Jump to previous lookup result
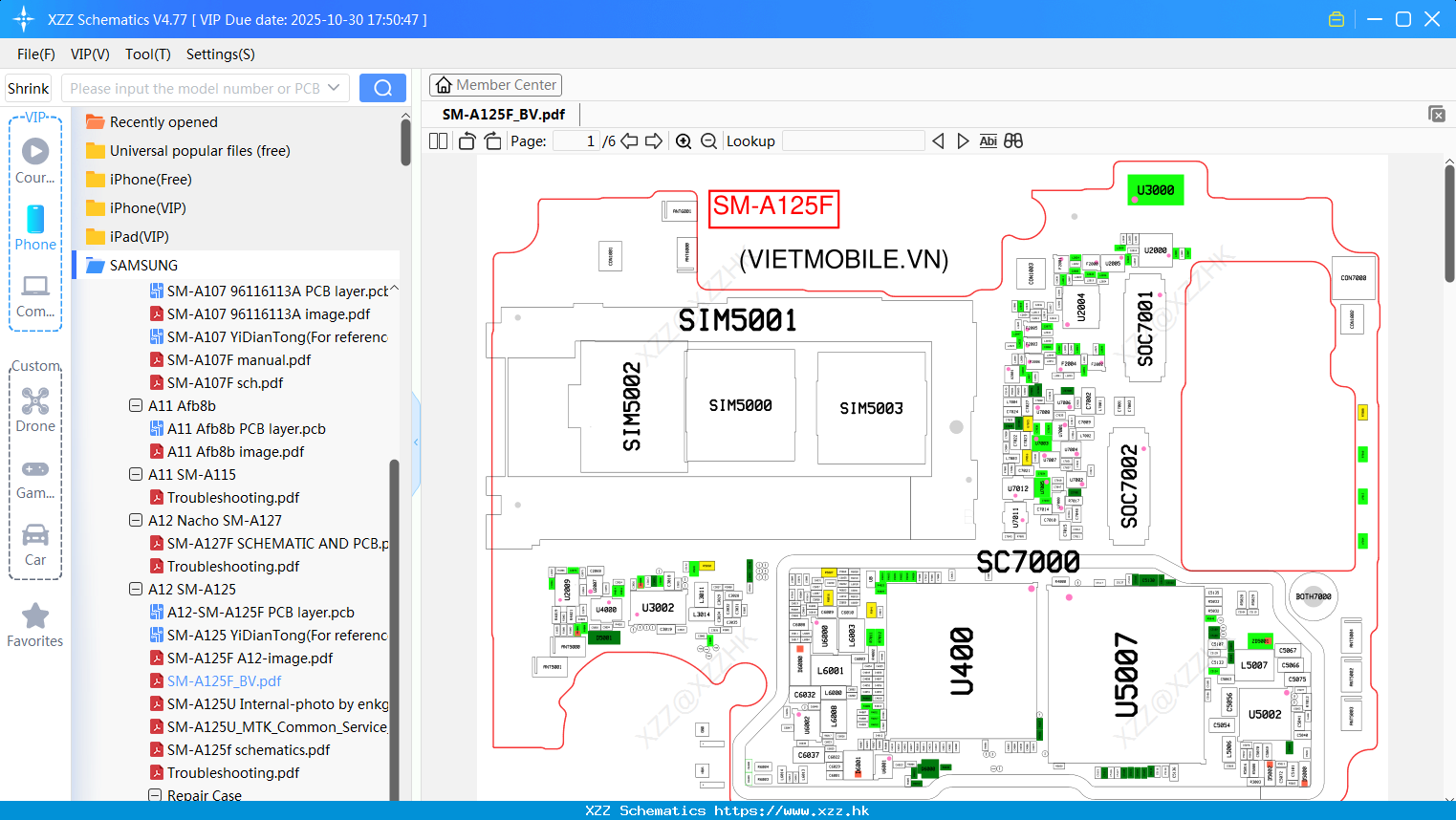Viewport: 1456px width, 820px height. (938, 140)
